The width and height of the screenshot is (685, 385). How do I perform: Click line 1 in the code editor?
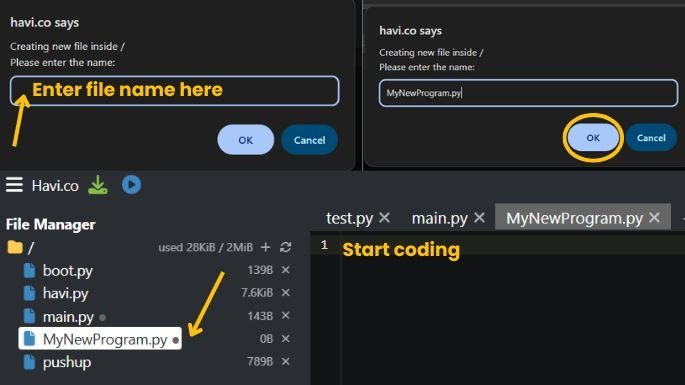498,245
